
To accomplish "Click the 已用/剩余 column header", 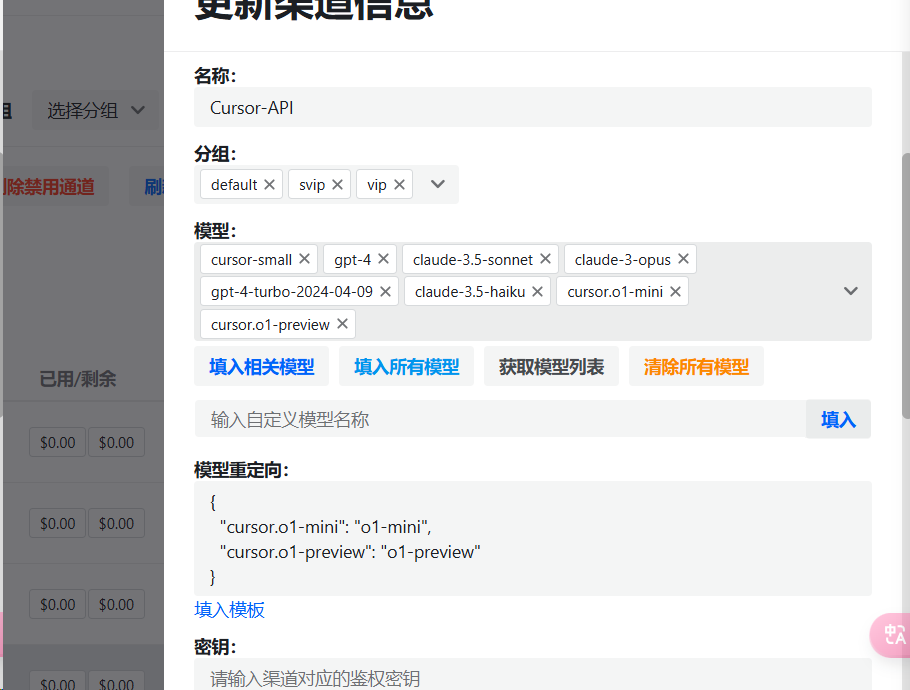I will 78,379.
